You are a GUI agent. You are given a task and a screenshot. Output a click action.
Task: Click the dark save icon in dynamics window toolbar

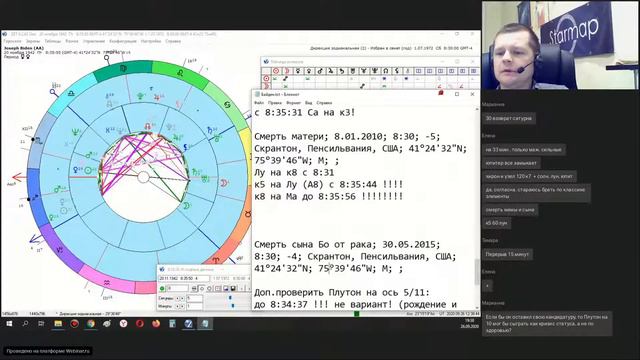[233, 289]
